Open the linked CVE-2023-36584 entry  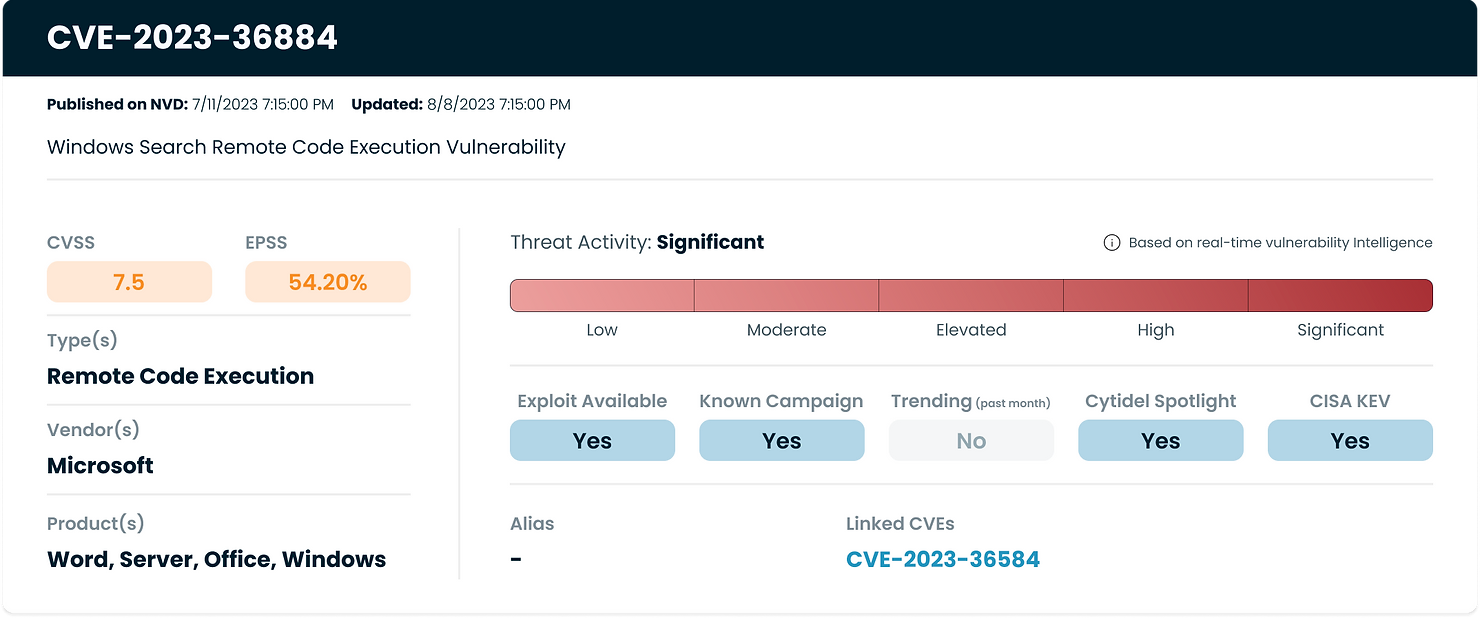click(x=943, y=559)
